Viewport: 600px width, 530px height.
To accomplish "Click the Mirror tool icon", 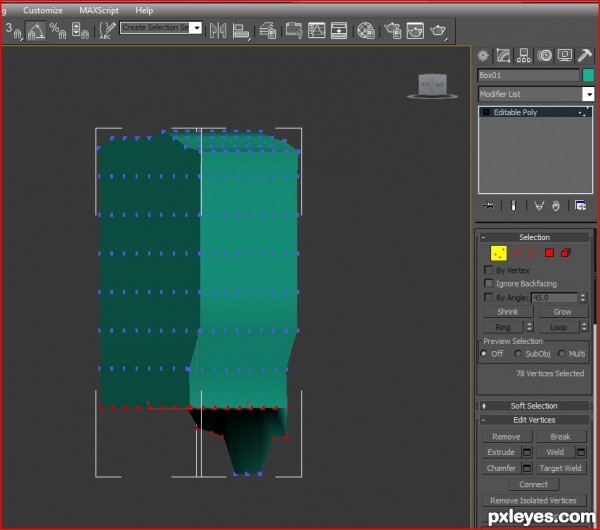I will click(218, 31).
